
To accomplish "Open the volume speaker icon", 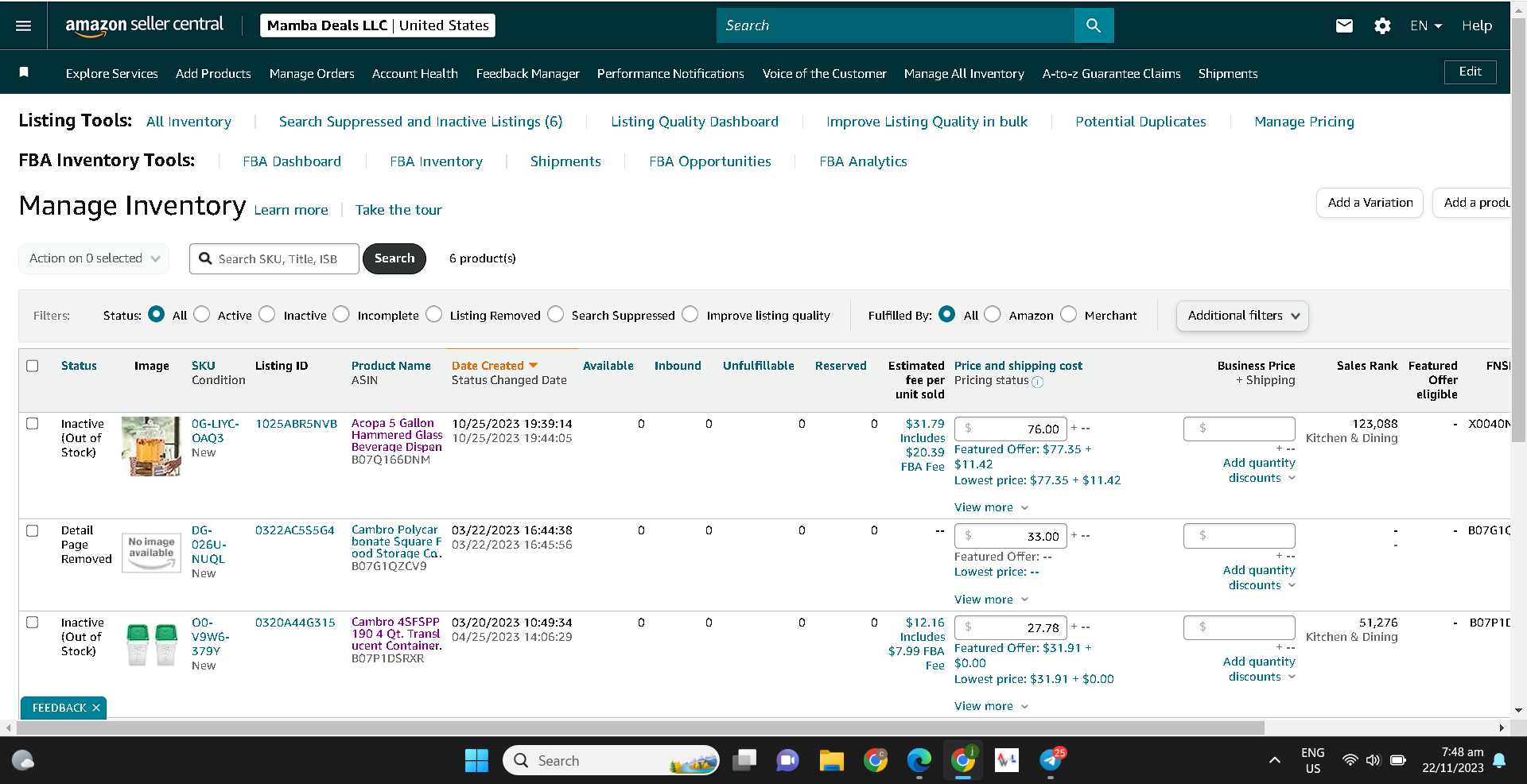I will click(x=1373, y=760).
